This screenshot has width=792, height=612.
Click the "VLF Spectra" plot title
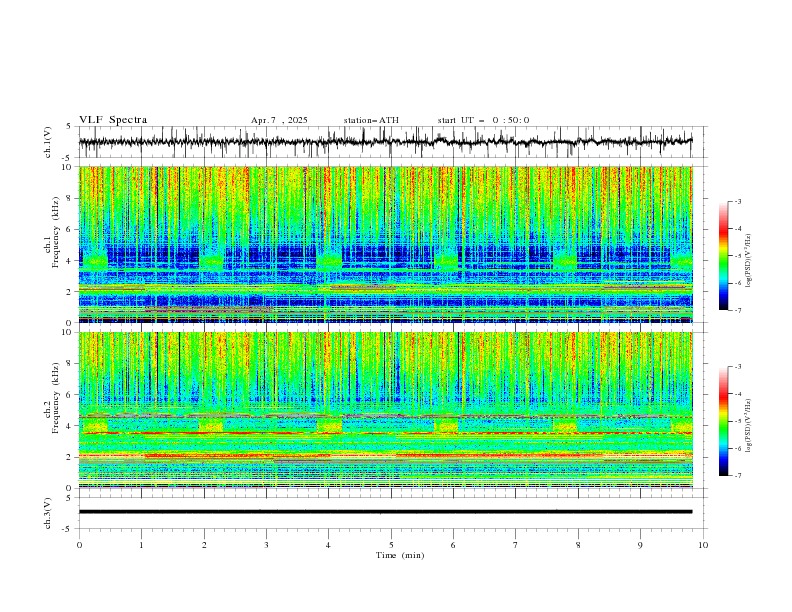pos(113,120)
